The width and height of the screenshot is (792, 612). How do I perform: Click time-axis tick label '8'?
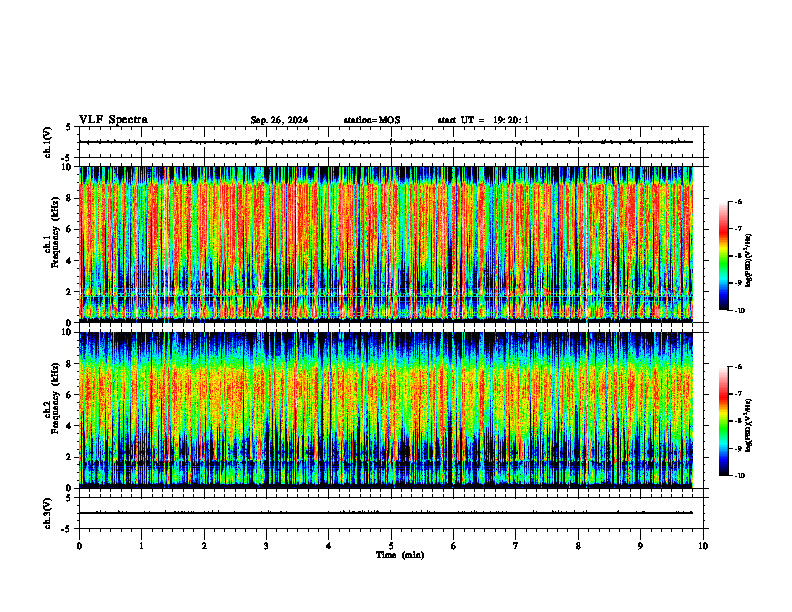click(578, 546)
